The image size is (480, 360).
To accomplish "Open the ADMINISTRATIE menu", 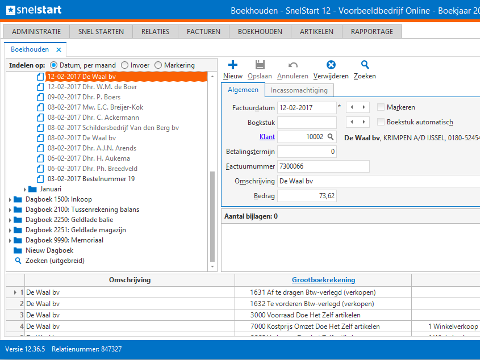I will click(x=36, y=32).
